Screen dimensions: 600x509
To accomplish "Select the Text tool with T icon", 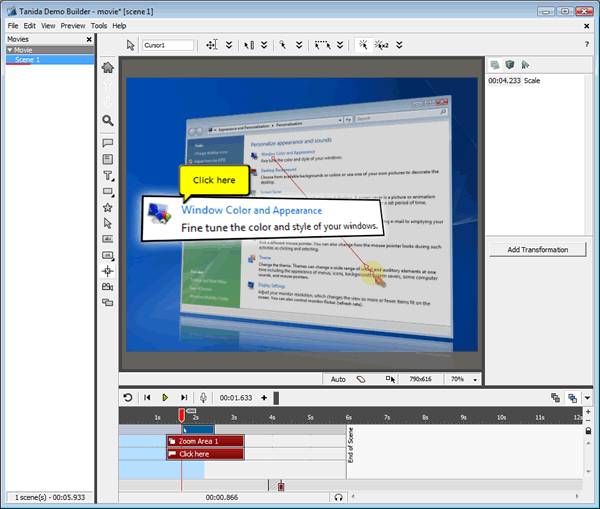I will [108, 175].
